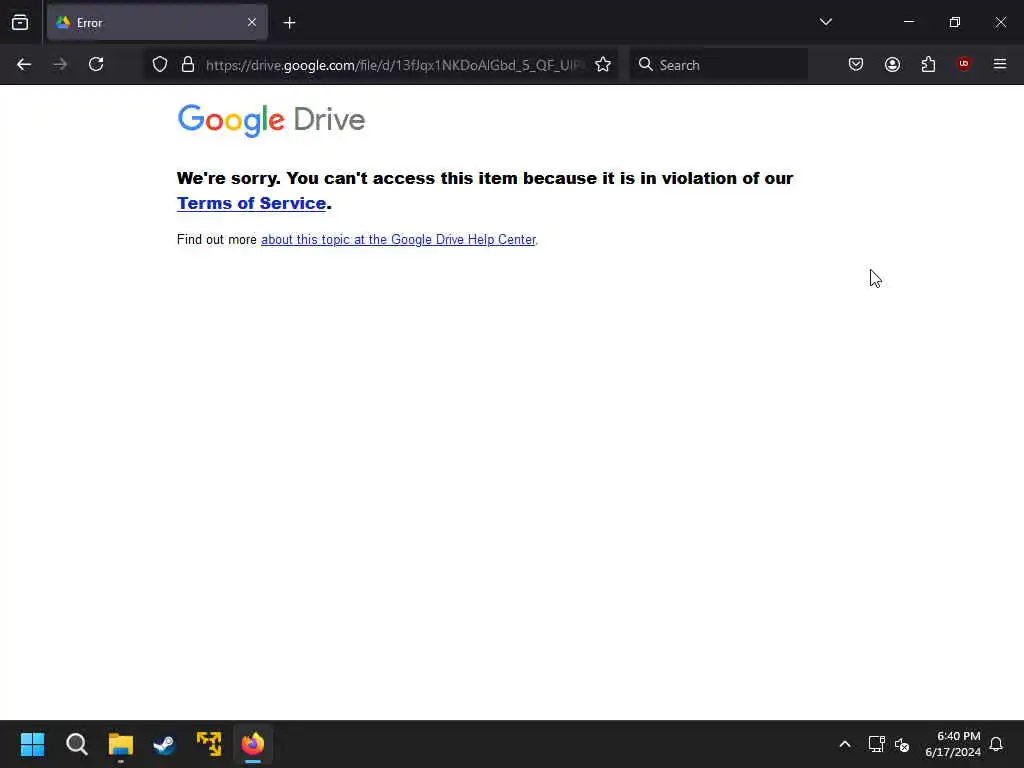
Task: Click into the Firefox Search box
Action: click(x=718, y=65)
